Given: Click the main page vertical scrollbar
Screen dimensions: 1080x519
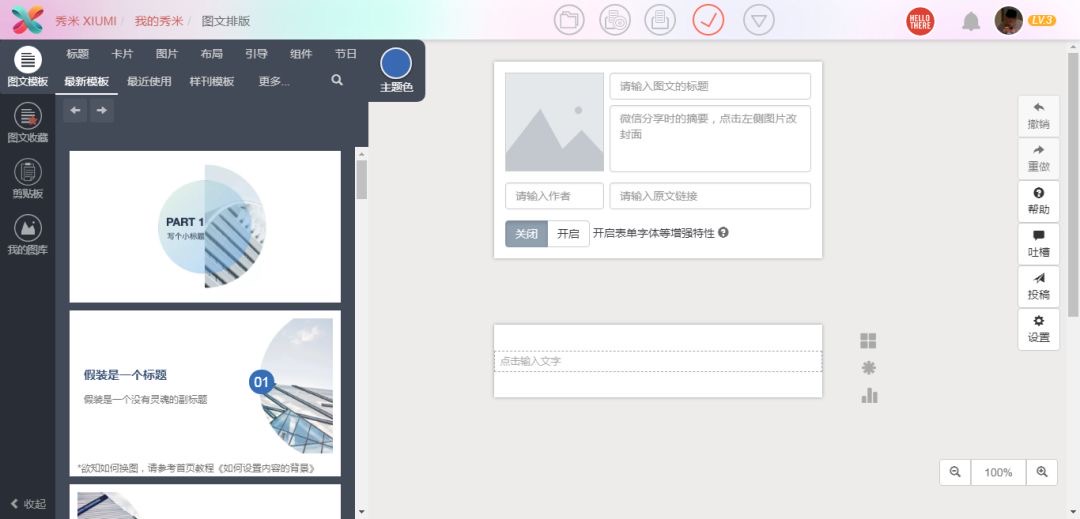Looking at the screenshot, I should pos(1074,186).
